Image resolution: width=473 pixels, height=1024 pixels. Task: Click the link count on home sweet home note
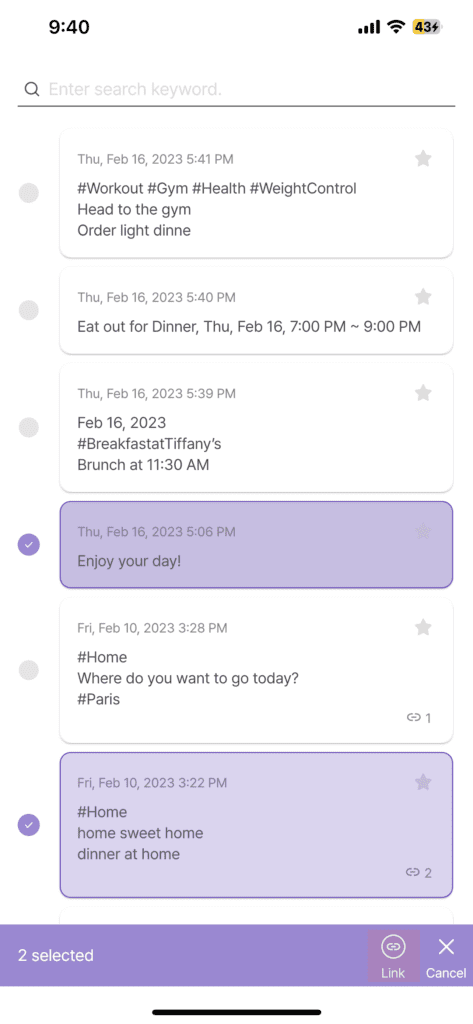419,872
